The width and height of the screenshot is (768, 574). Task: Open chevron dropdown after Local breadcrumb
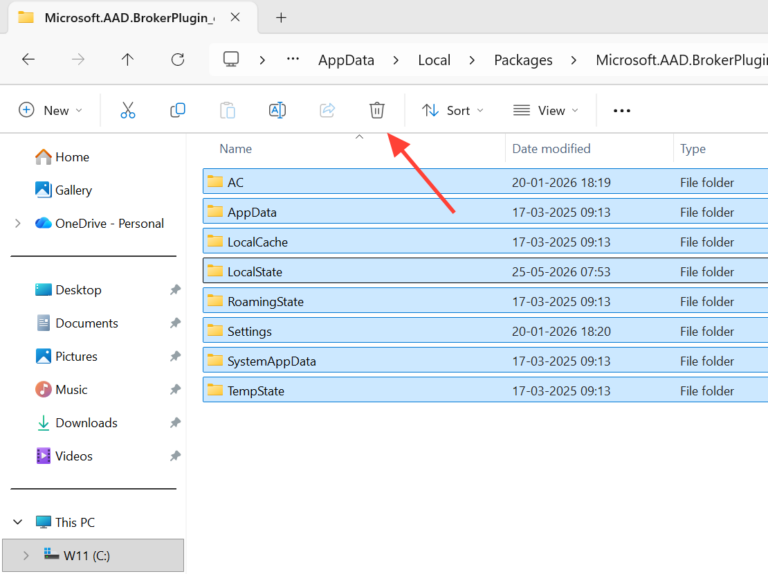pyautogui.click(x=472, y=60)
